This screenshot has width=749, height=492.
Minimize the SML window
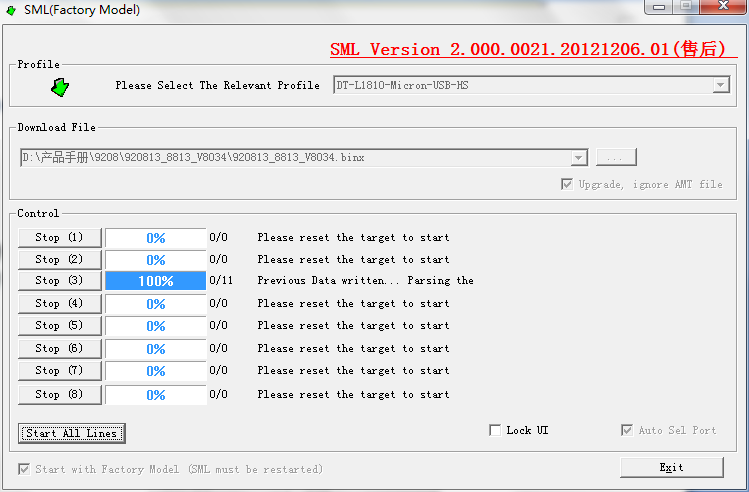659,6
